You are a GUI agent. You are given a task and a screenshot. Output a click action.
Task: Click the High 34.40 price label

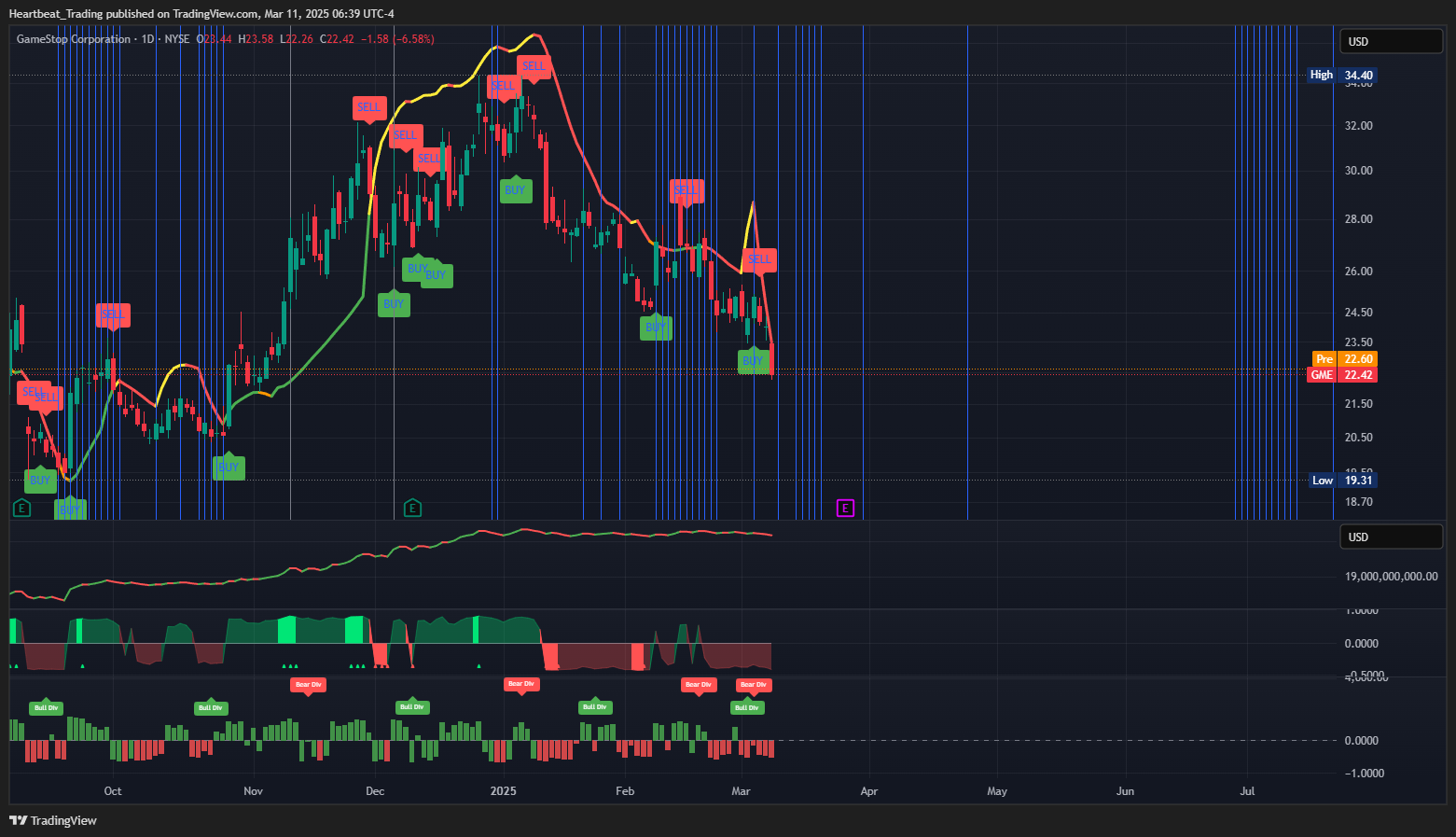point(1342,76)
